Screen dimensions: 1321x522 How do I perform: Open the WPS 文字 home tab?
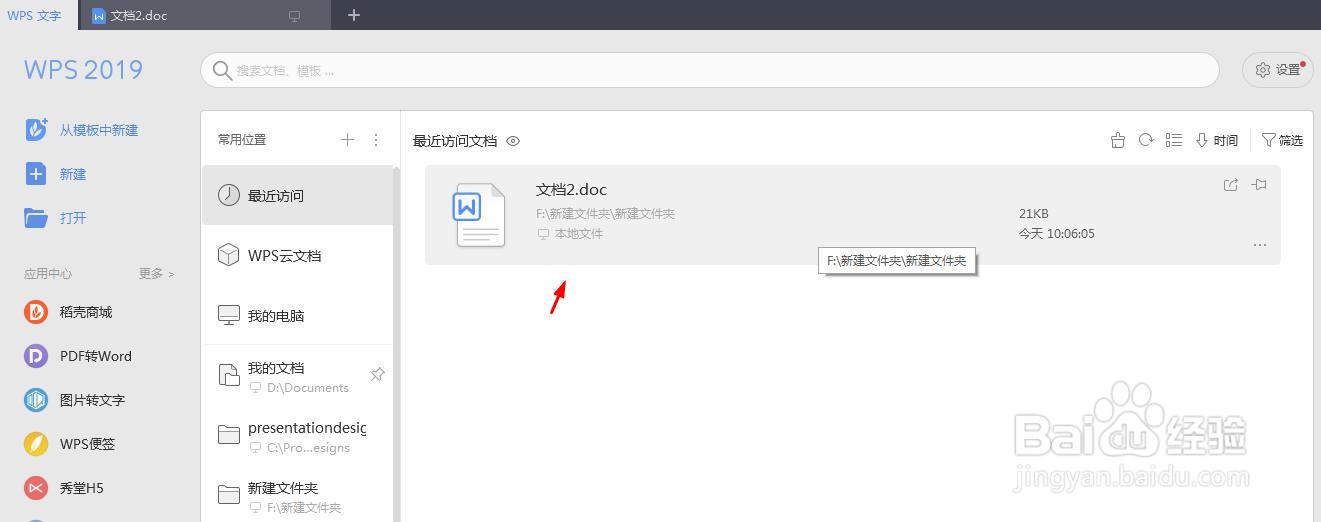[x=35, y=15]
